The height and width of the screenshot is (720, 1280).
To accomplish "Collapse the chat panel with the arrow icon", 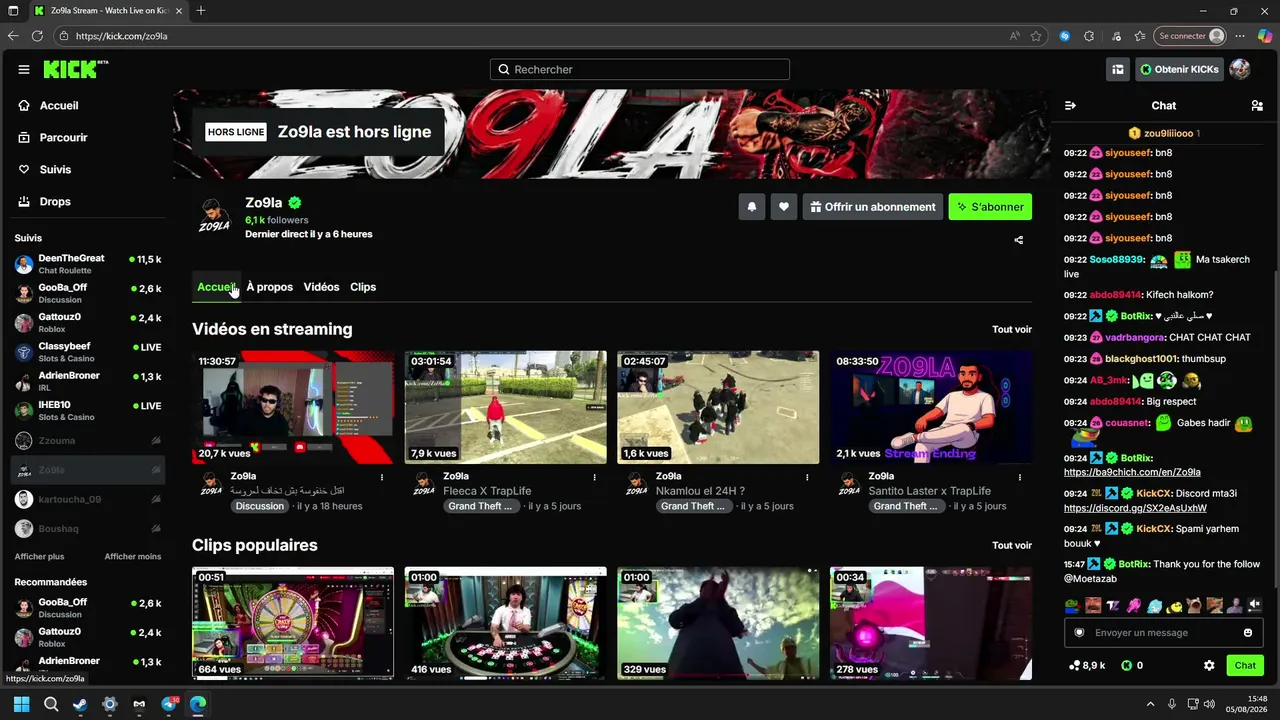I will tap(1070, 105).
